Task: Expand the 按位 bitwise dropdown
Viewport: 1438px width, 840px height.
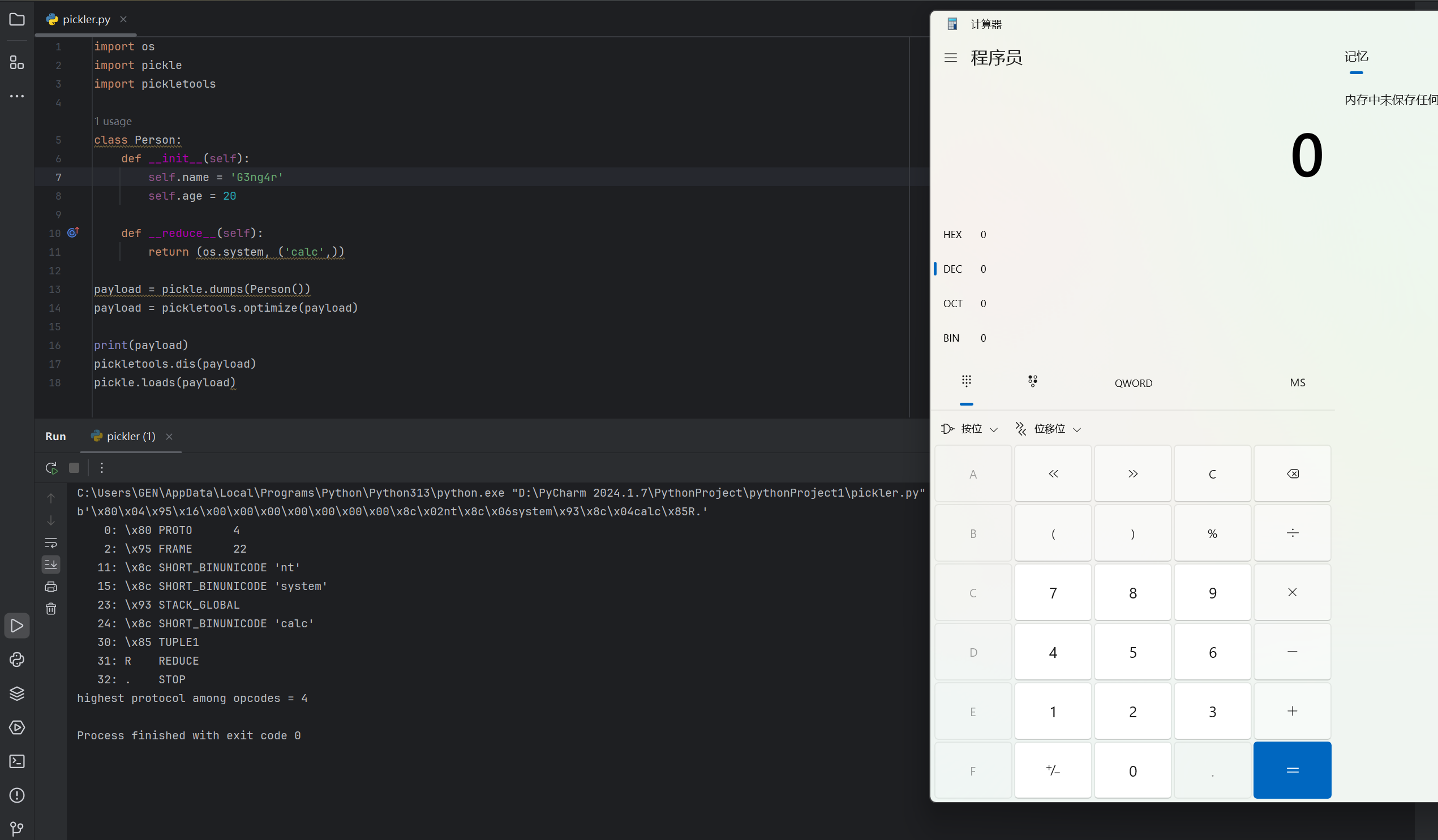Action: (x=969, y=429)
